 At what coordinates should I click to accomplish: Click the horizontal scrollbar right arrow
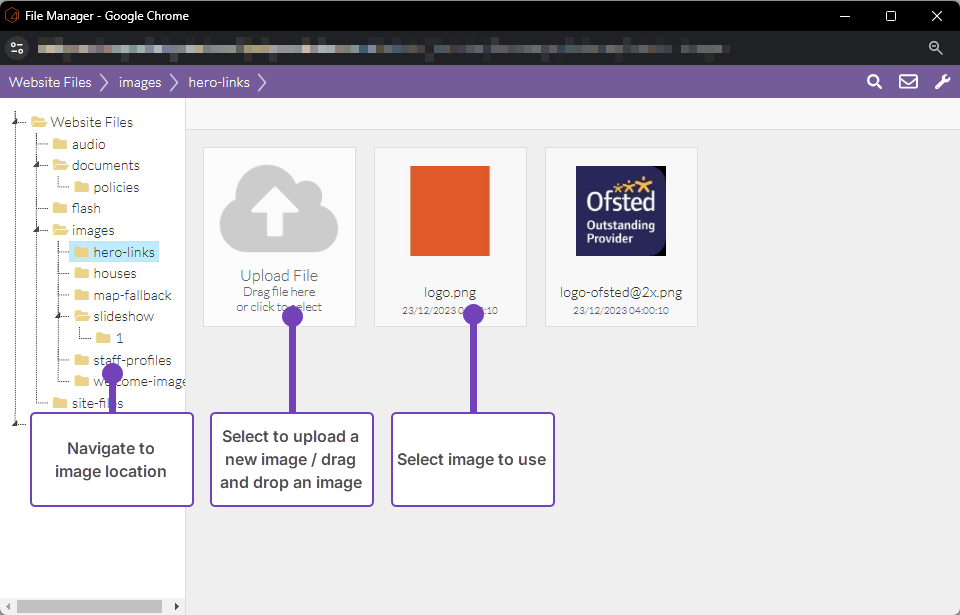(x=177, y=606)
